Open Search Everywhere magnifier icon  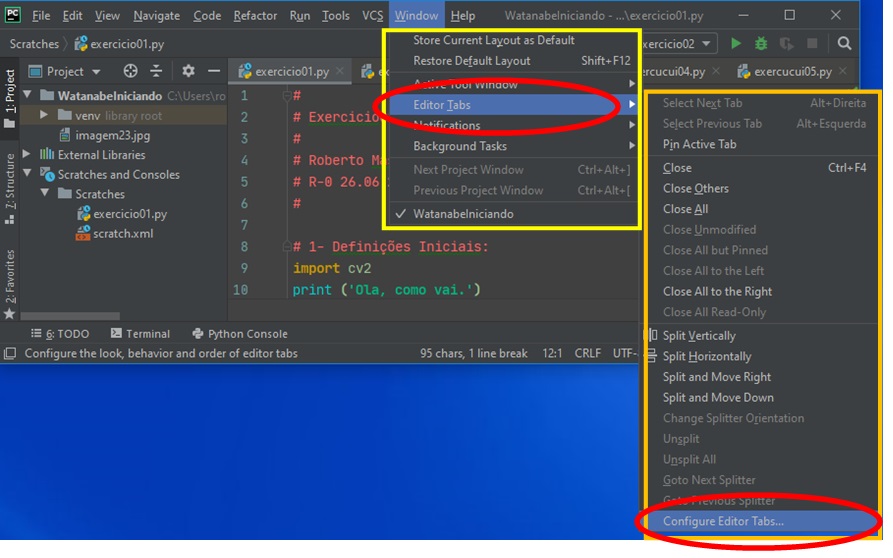coord(845,44)
